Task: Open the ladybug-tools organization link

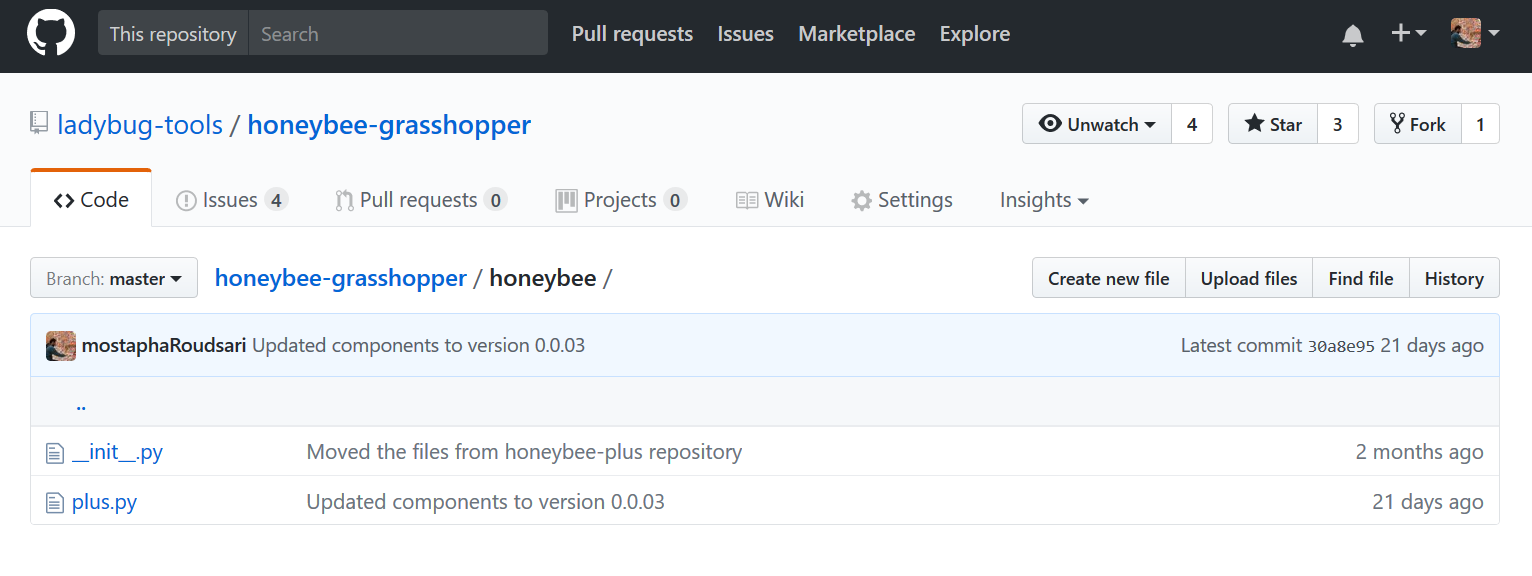Action: click(x=140, y=125)
